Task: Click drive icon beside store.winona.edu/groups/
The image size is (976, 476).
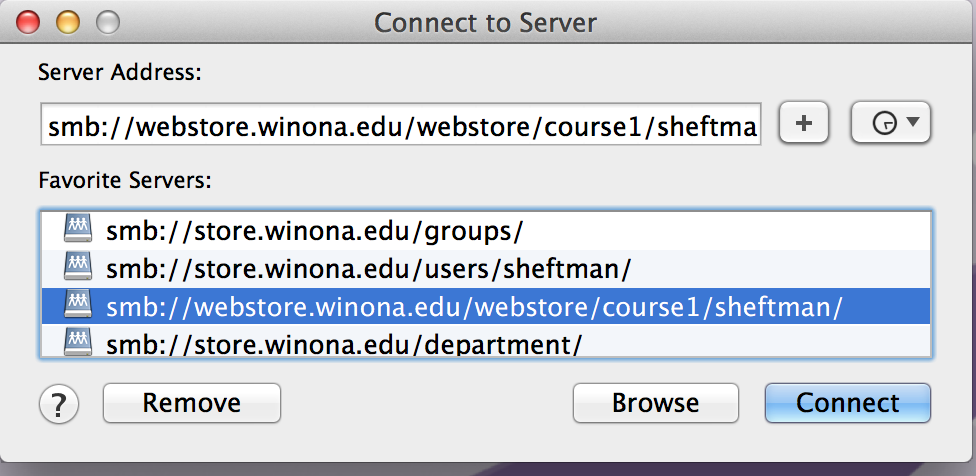Action: (x=77, y=231)
